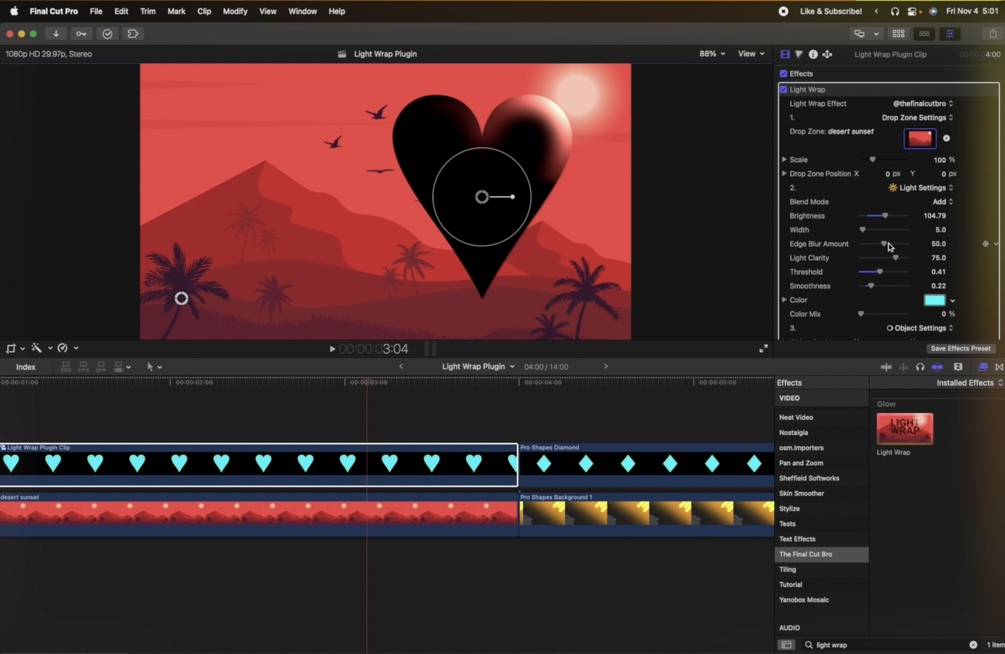
Task: Open the Transform tool popup icon
Action: 15,348
